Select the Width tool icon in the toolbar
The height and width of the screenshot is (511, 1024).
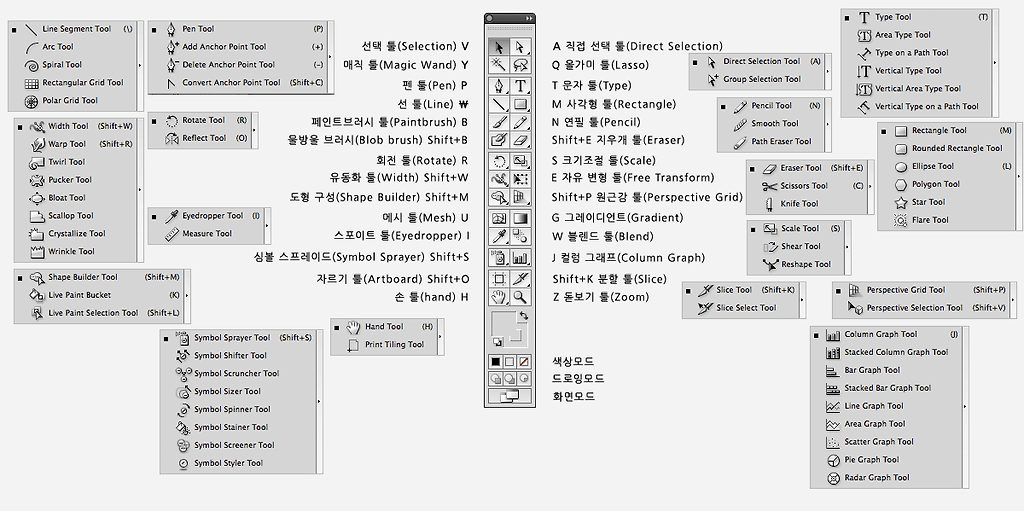point(499,178)
